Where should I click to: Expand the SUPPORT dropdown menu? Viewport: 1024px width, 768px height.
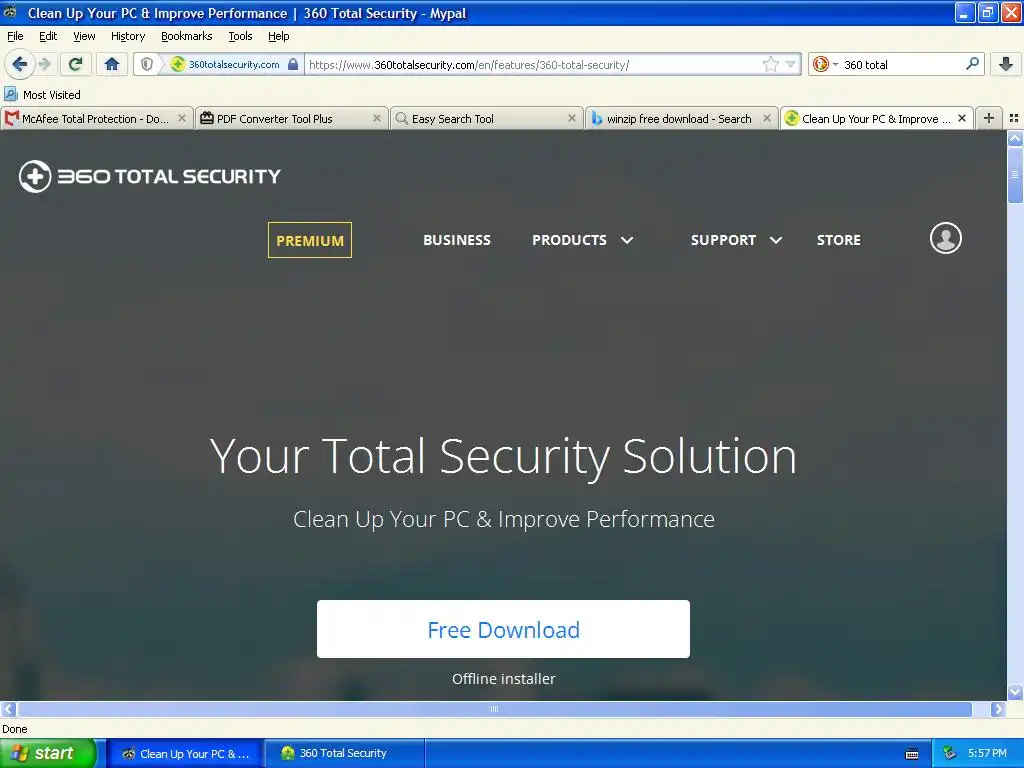(x=736, y=240)
